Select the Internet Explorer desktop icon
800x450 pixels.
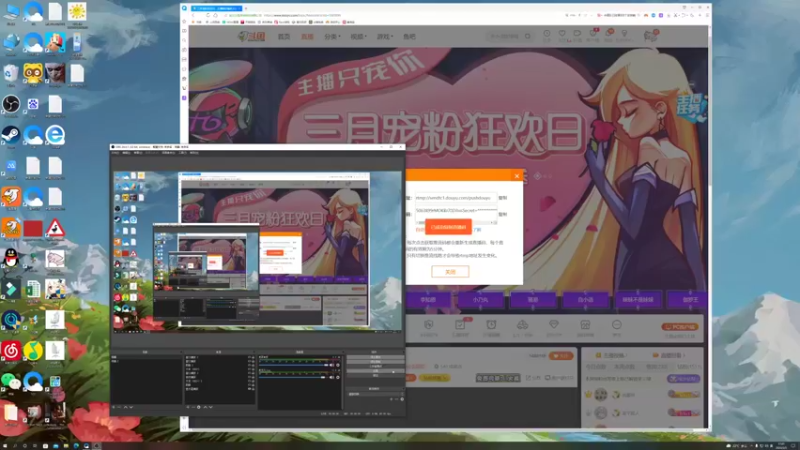55,135
